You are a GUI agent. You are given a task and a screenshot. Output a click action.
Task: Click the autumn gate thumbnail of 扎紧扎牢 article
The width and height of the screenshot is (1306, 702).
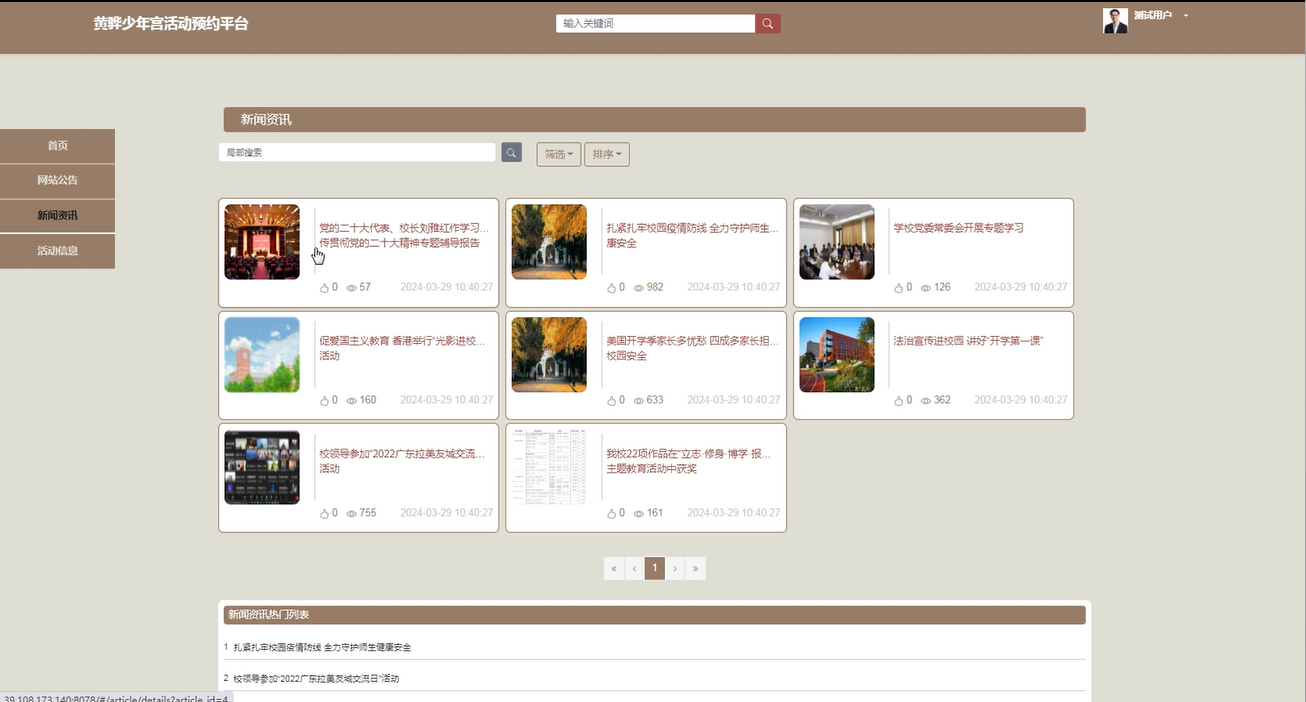click(549, 242)
